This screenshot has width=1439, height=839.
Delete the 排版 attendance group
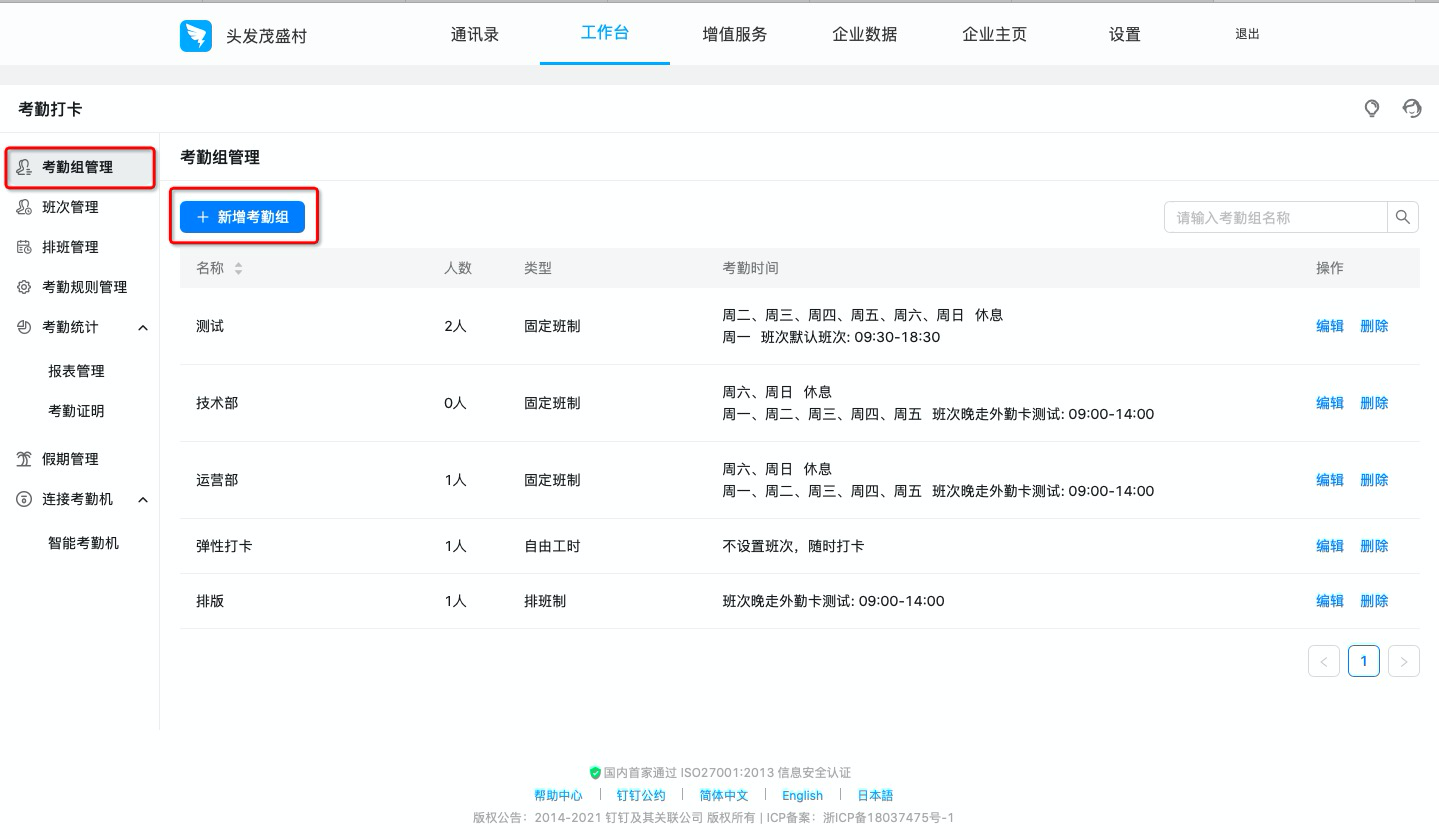tap(1374, 601)
